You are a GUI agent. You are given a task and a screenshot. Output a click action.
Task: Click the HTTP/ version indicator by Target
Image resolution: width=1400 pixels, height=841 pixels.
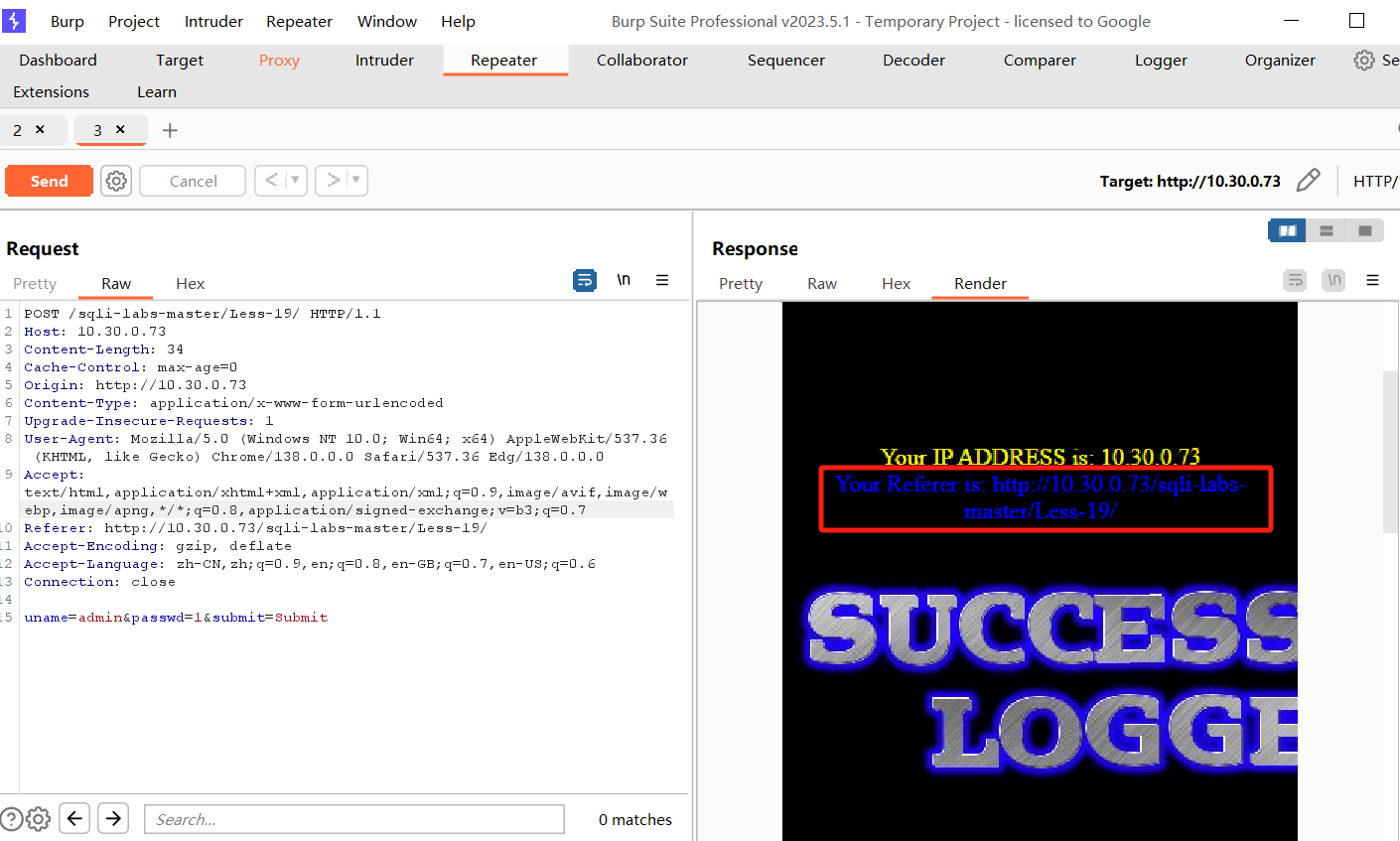click(1375, 182)
